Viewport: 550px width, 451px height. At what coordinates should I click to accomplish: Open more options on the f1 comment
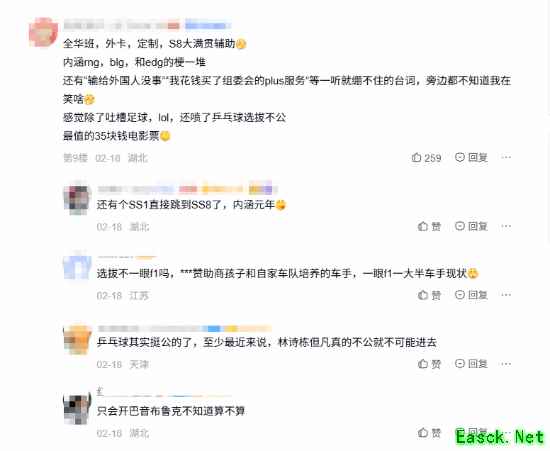click(x=506, y=295)
